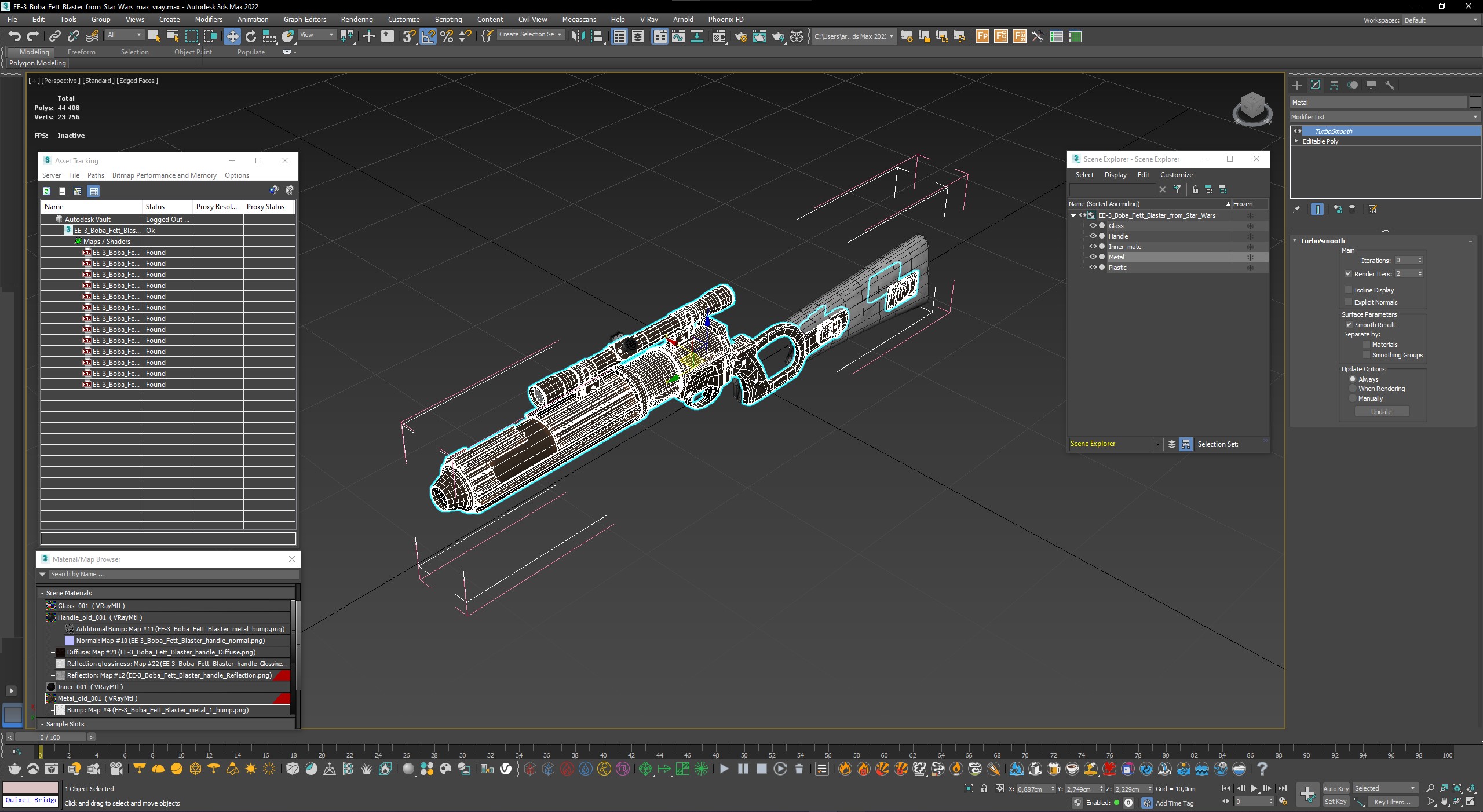Refresh the Asset Tracking list
1483x812 pixels.
[x=46, y=191]
